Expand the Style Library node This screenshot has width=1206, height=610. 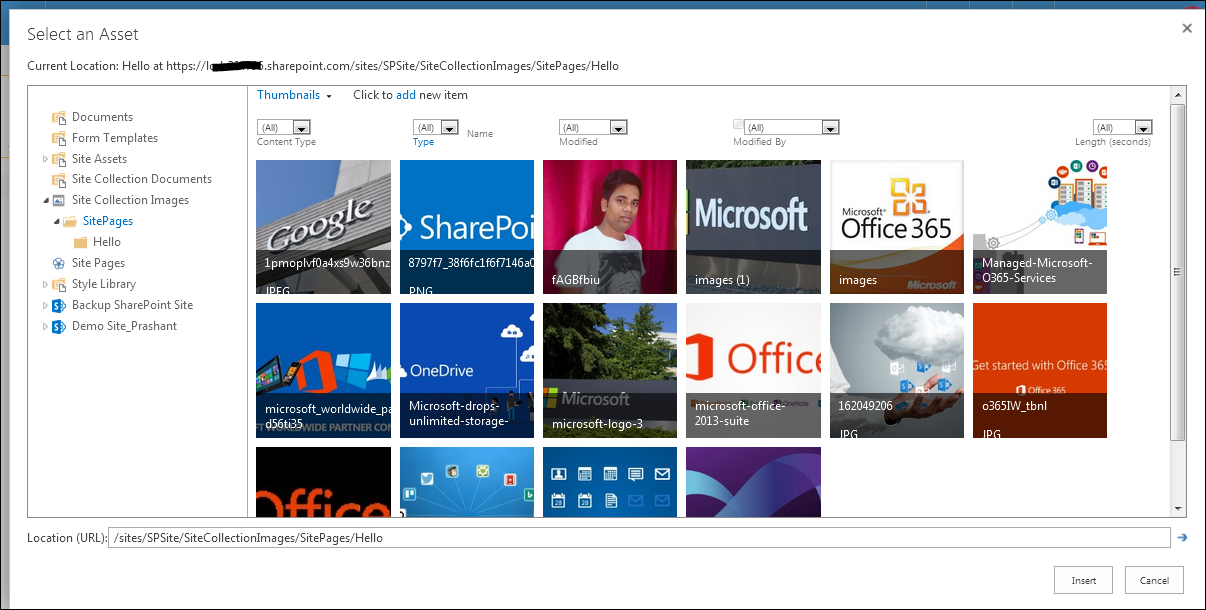tap(45, 284)
